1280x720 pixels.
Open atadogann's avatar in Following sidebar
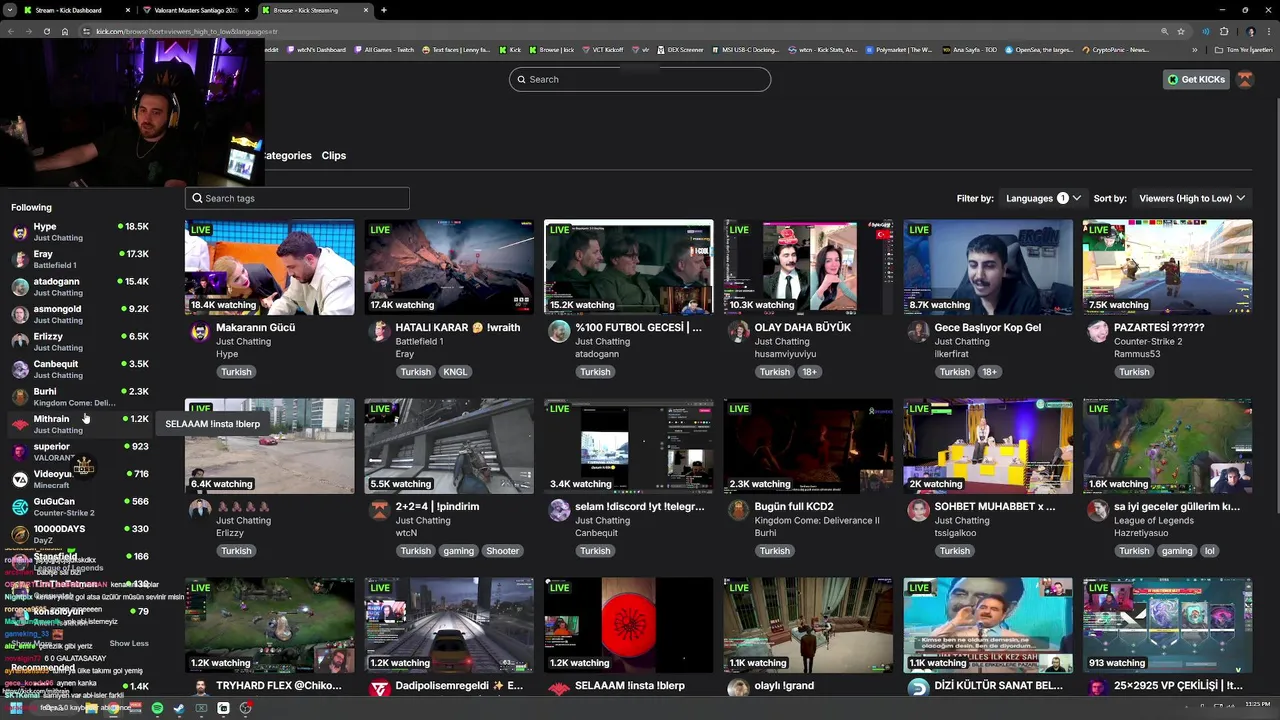click(20, 287)
